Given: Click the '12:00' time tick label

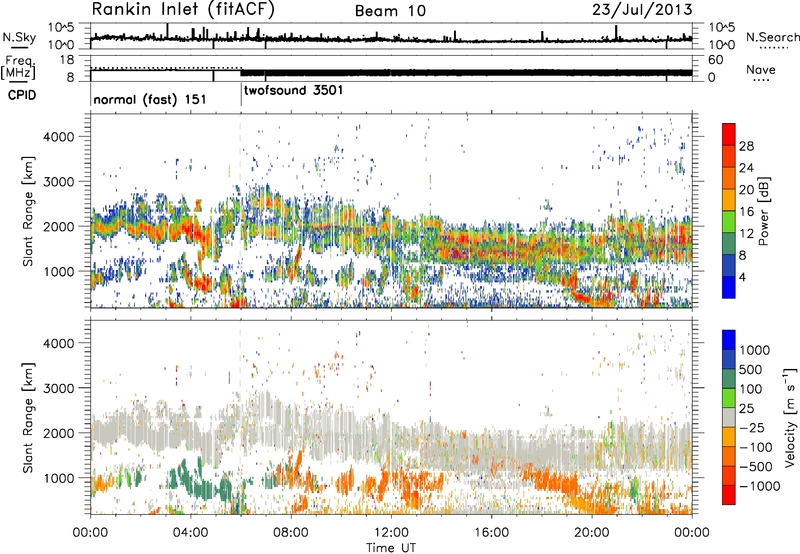Looking at the screenshot, I should [391, 532].
